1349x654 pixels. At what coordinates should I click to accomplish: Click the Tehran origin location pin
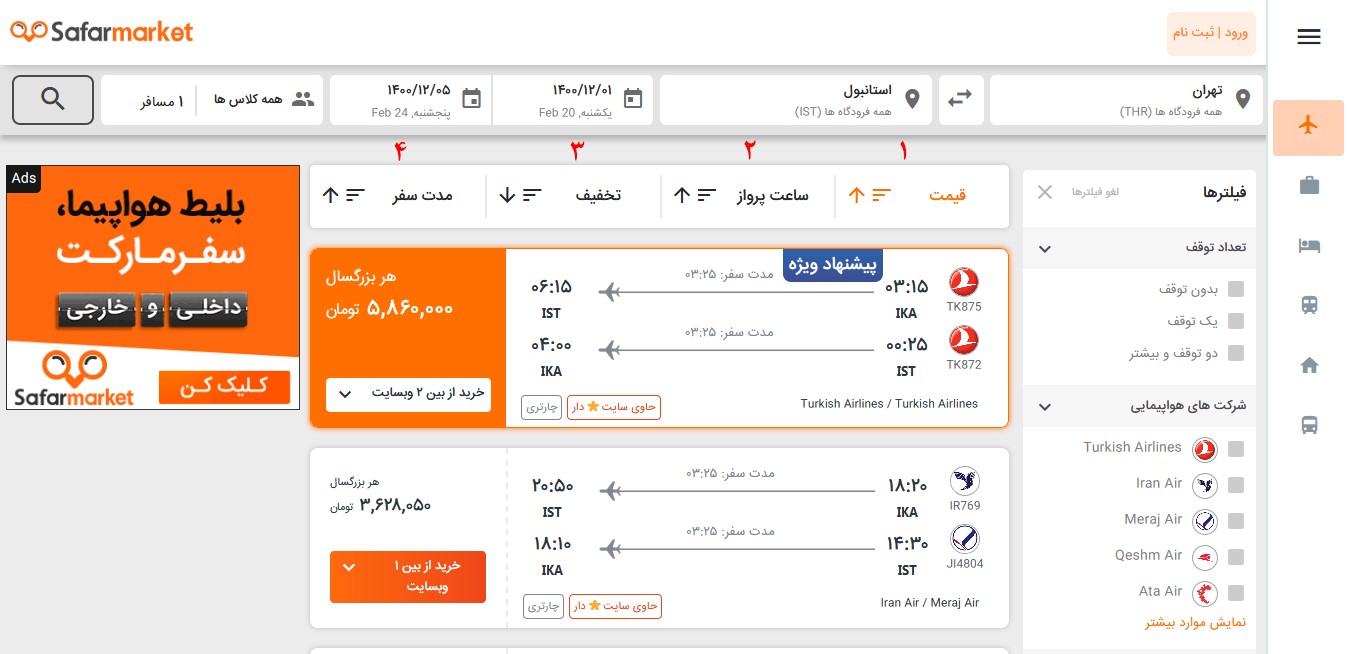coord(1243,100)
